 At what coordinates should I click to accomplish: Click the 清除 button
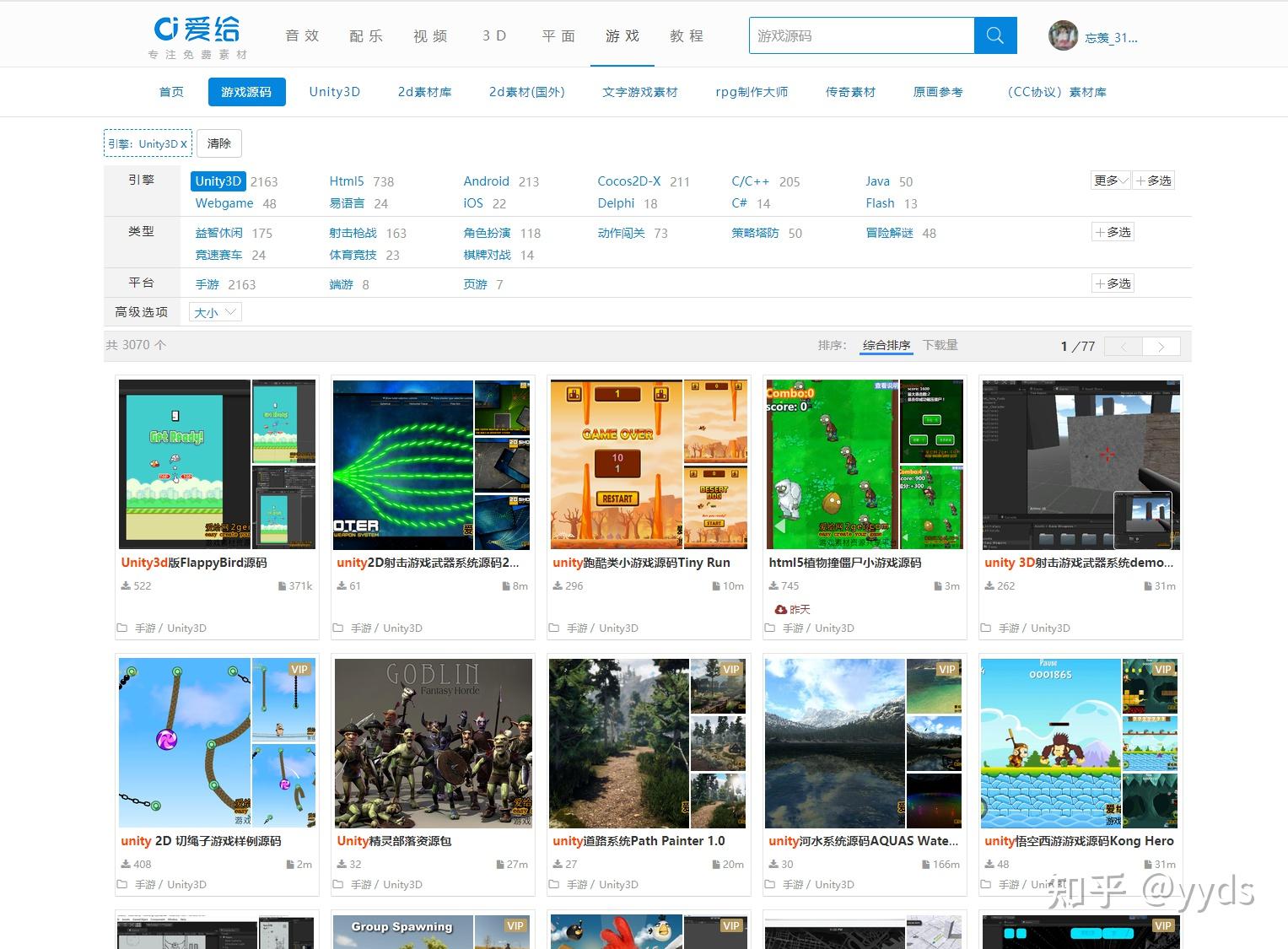pyautogui.click(x=219, y=143)
